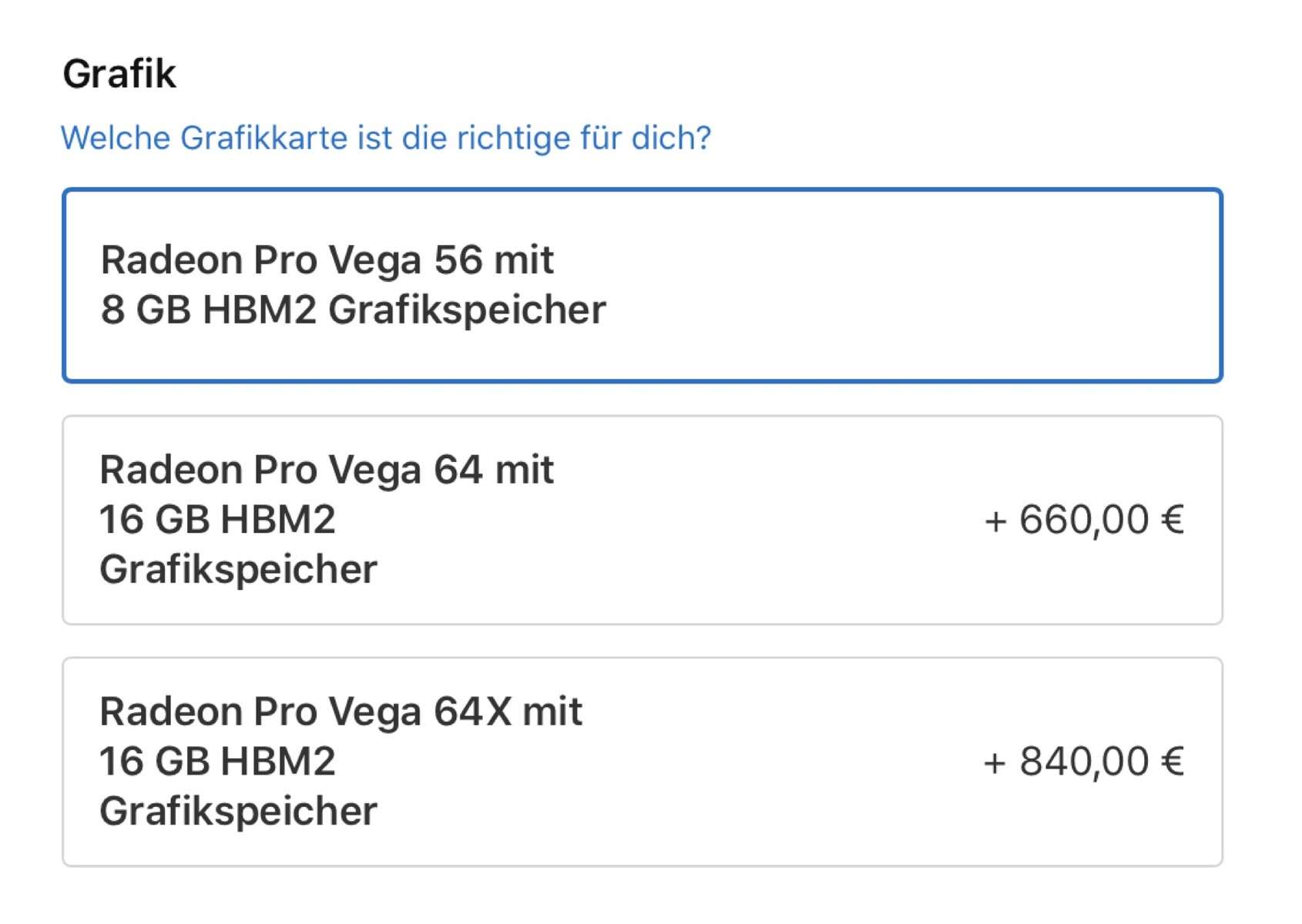Viewport: 1302px width, 924px height.
Task: Choose the Radeon Pro Vega 64X option
Action: coord(641,762)
